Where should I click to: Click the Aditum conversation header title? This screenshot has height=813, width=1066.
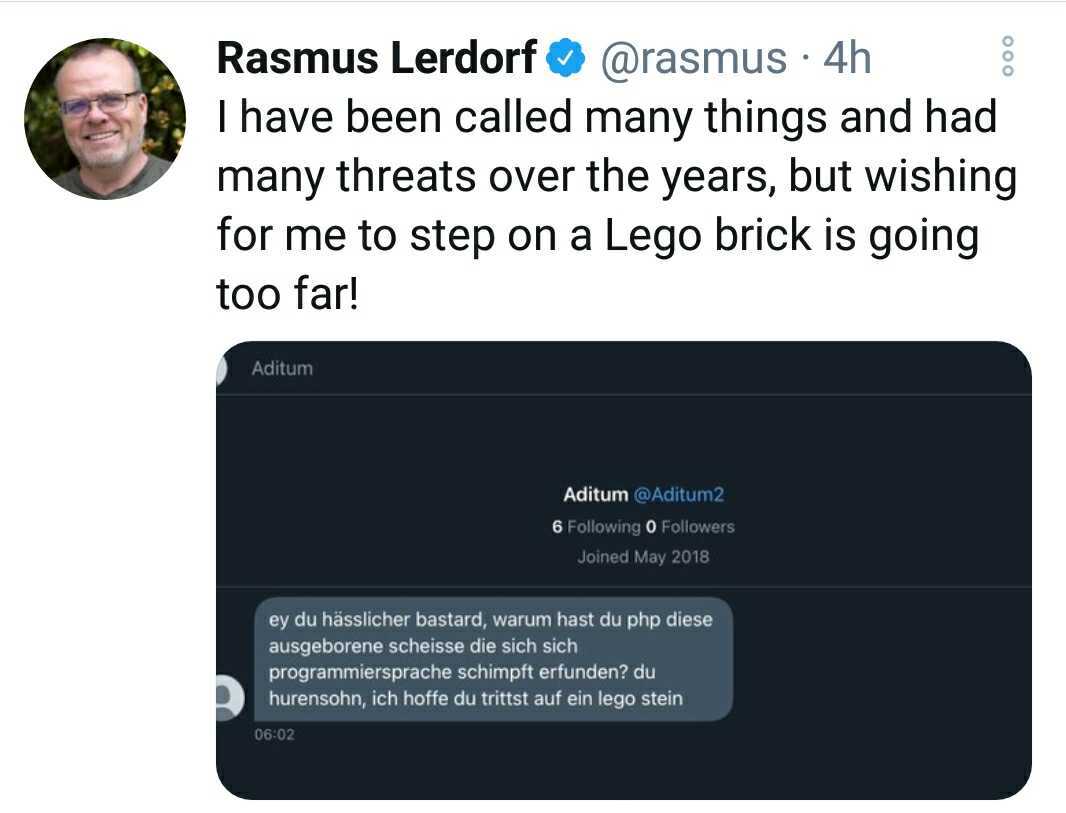pyautogui.click(x=282, y=369)
